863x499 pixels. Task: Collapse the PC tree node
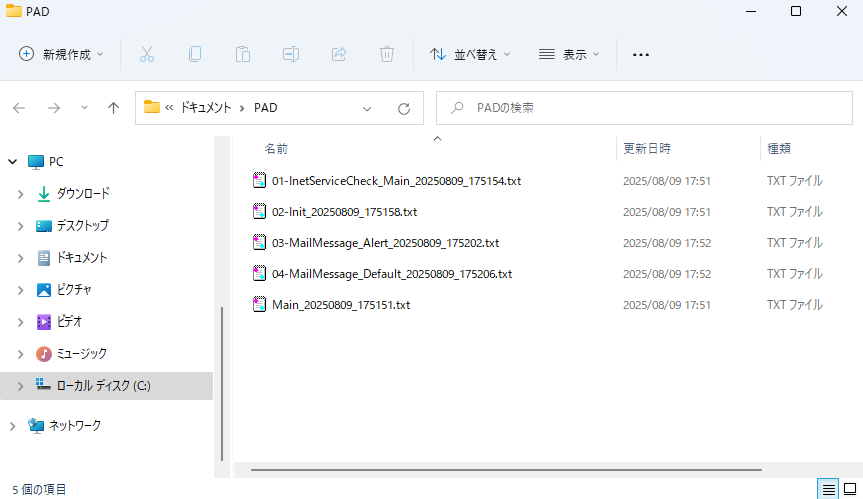[x=12, y=162]
